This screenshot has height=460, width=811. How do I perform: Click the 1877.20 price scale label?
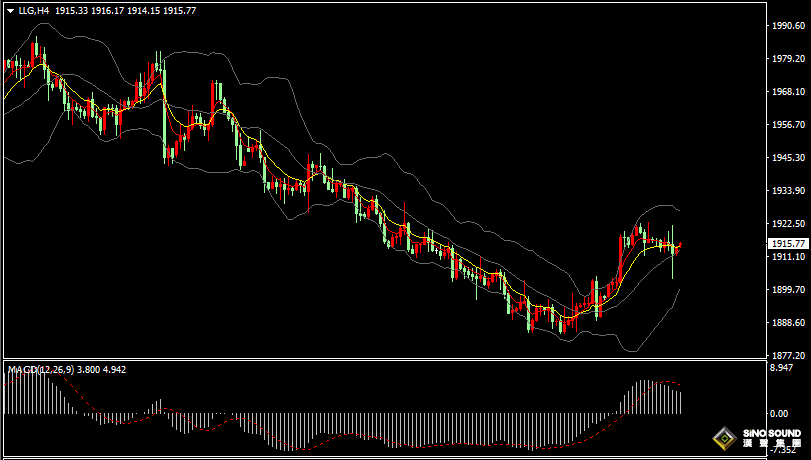pos(786,355)
